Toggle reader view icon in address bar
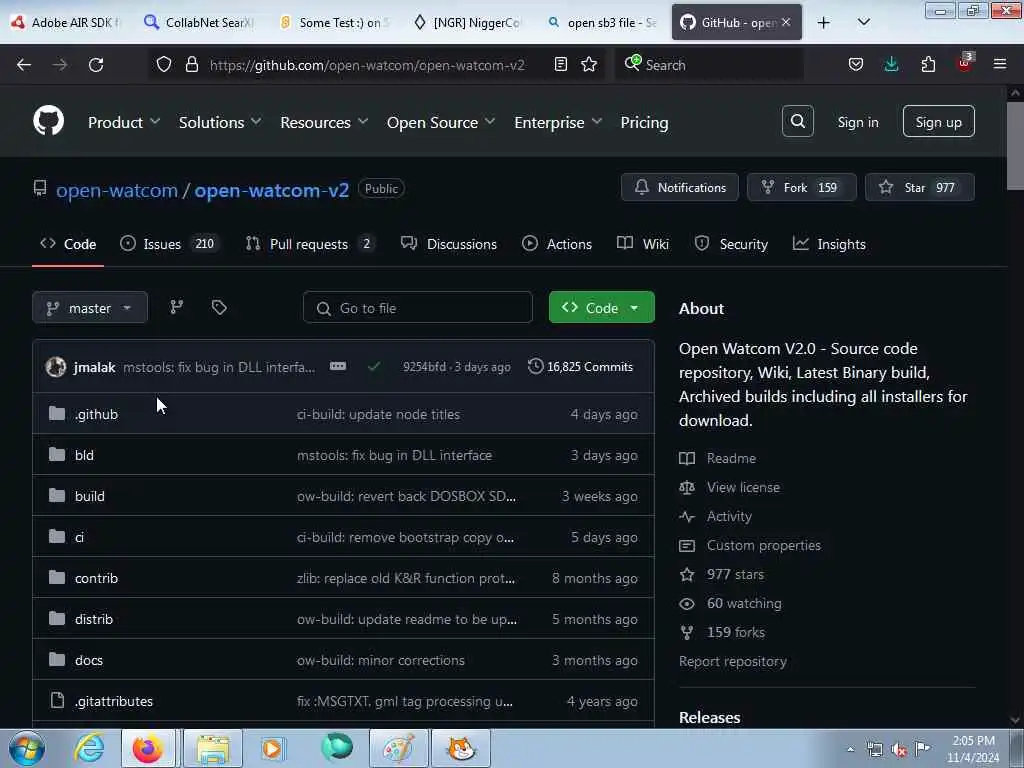Screen dimensions: 1024x768 (560, 64)
